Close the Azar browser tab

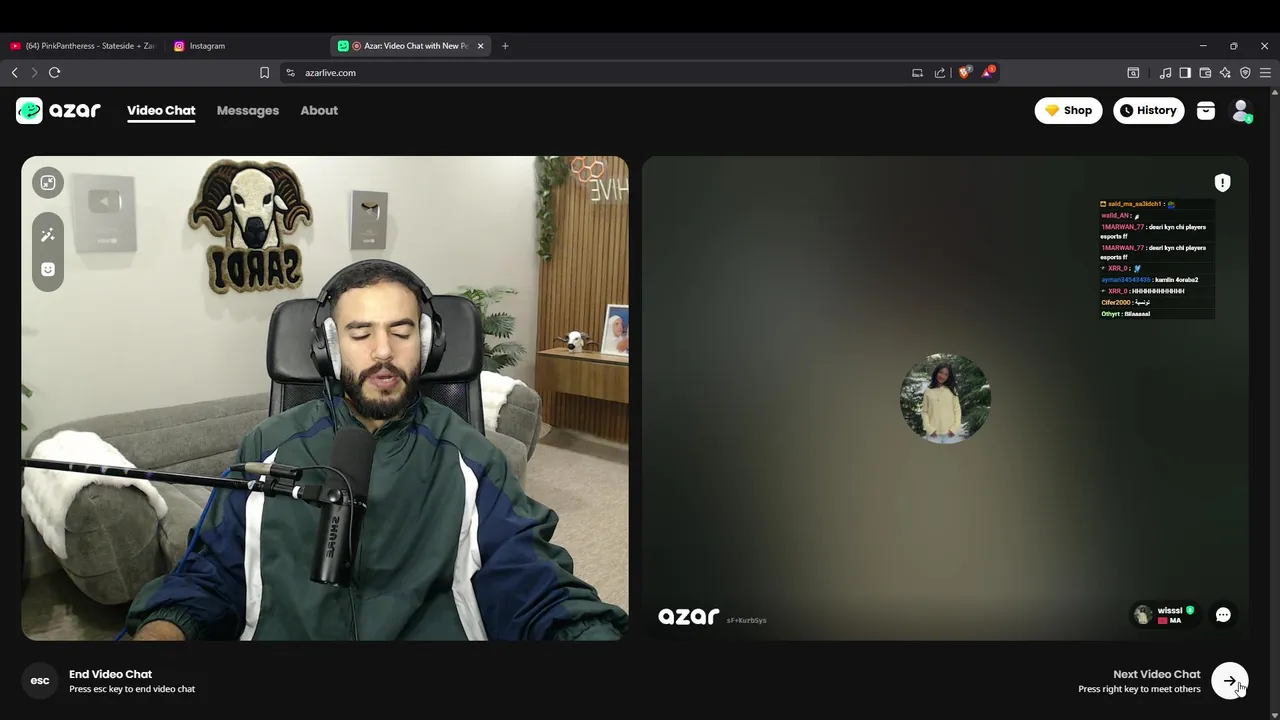point(480,46)
